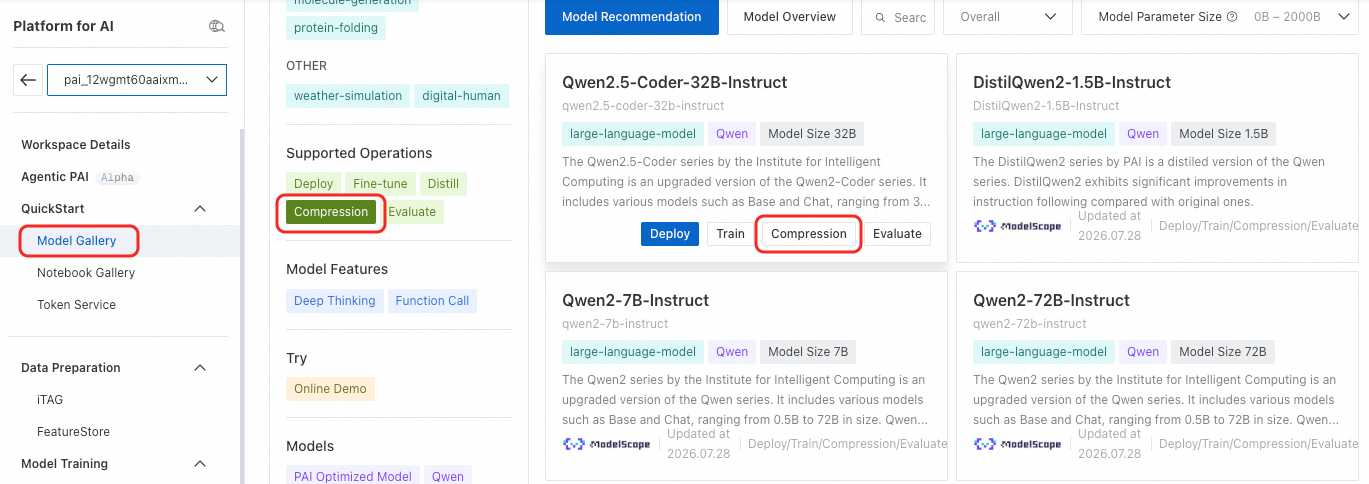1369x484 pixels.
Task: Click the back arrow button beside workspace selector
Action: click(x=28, y=80)
